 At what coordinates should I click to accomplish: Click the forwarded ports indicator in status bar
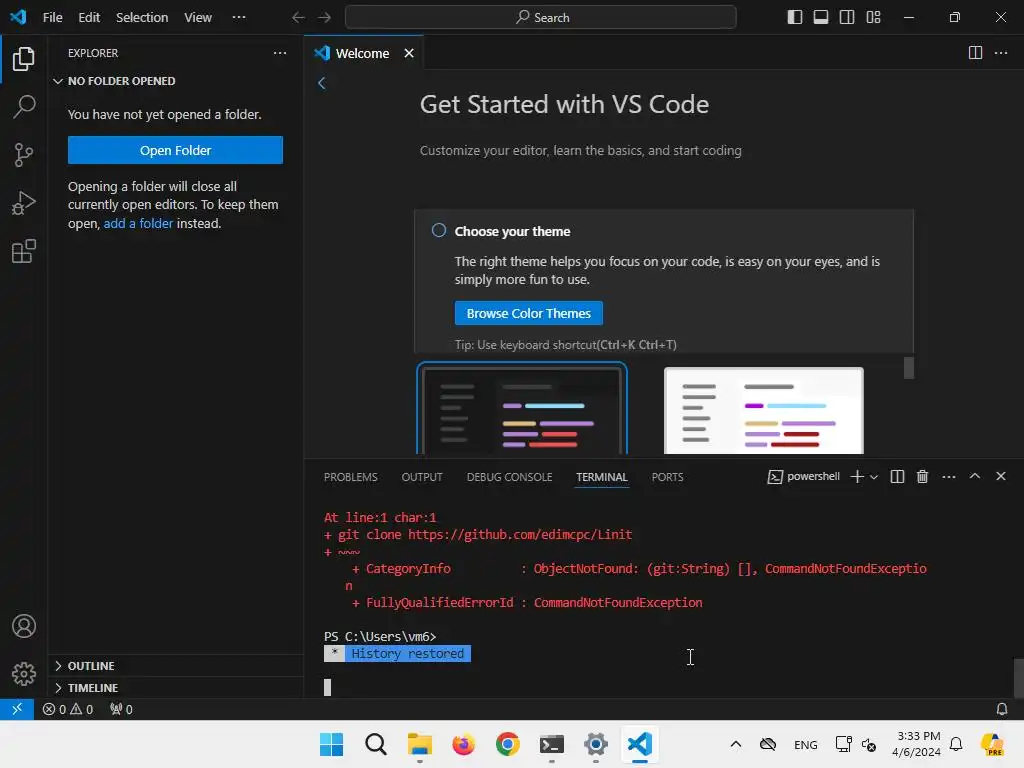[x=121, y=709]
